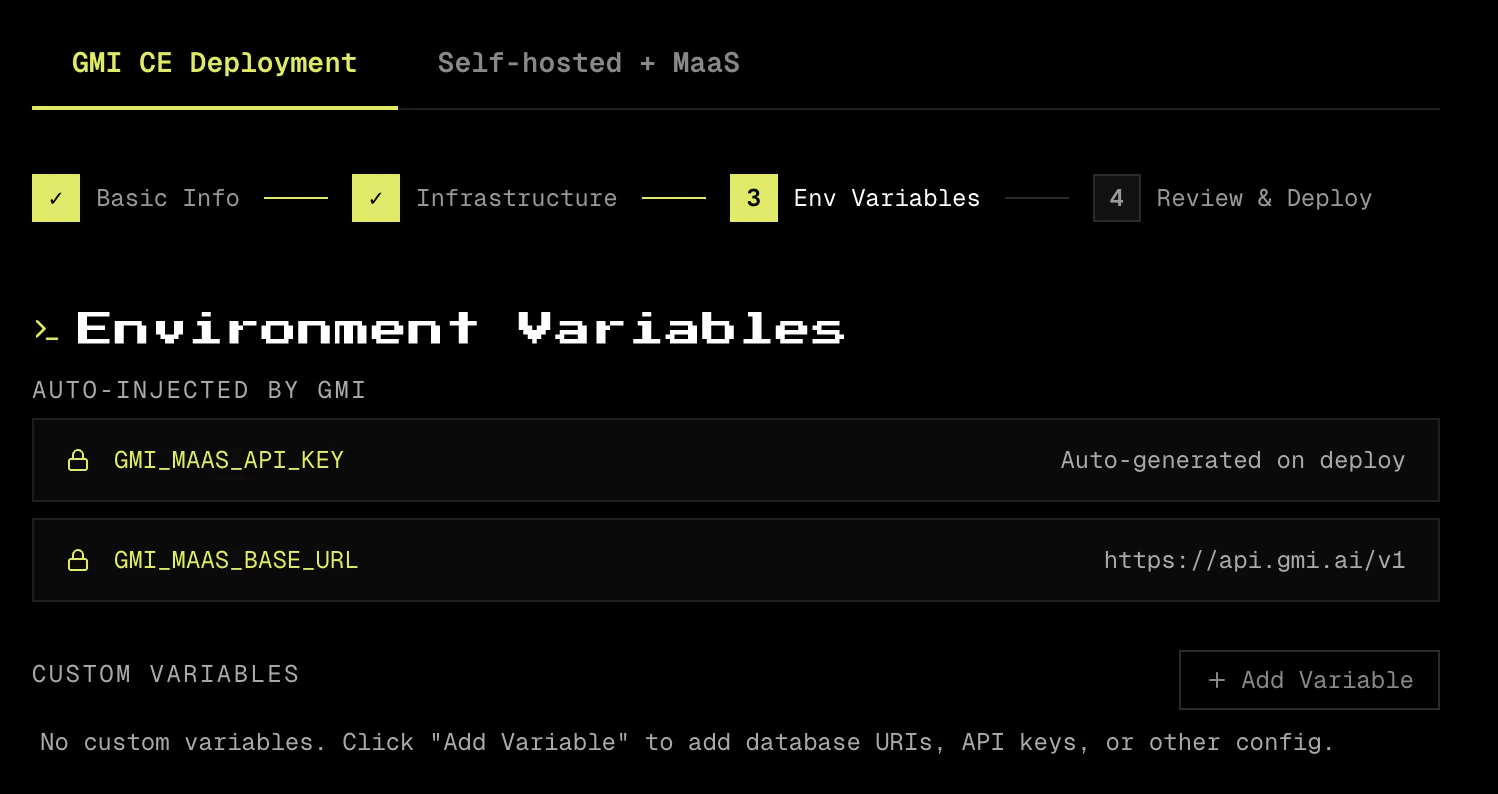Select step 3 number badge
This screenshot has width=1498, height=794.
click(x=754, y=198)
